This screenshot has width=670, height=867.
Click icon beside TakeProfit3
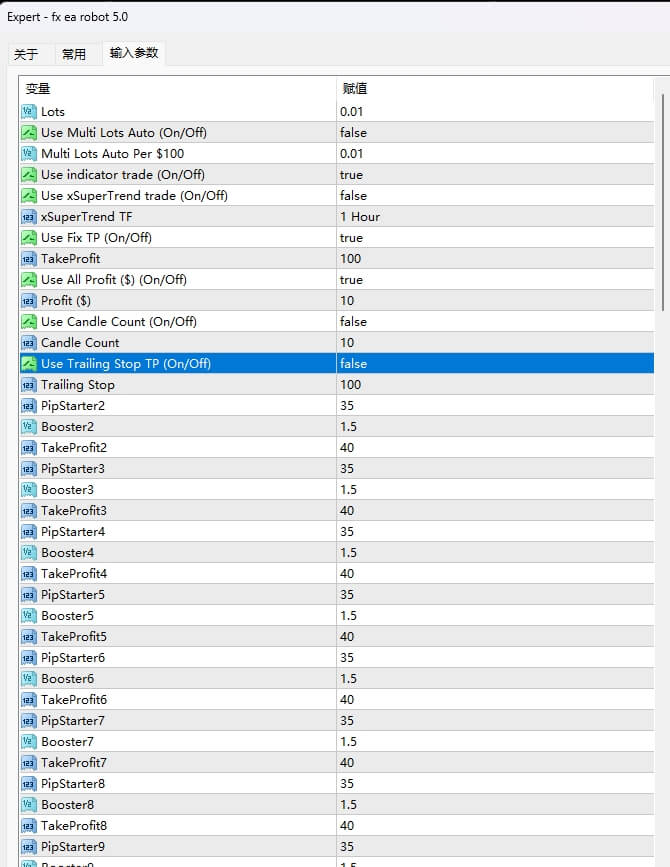pos(29,511)
